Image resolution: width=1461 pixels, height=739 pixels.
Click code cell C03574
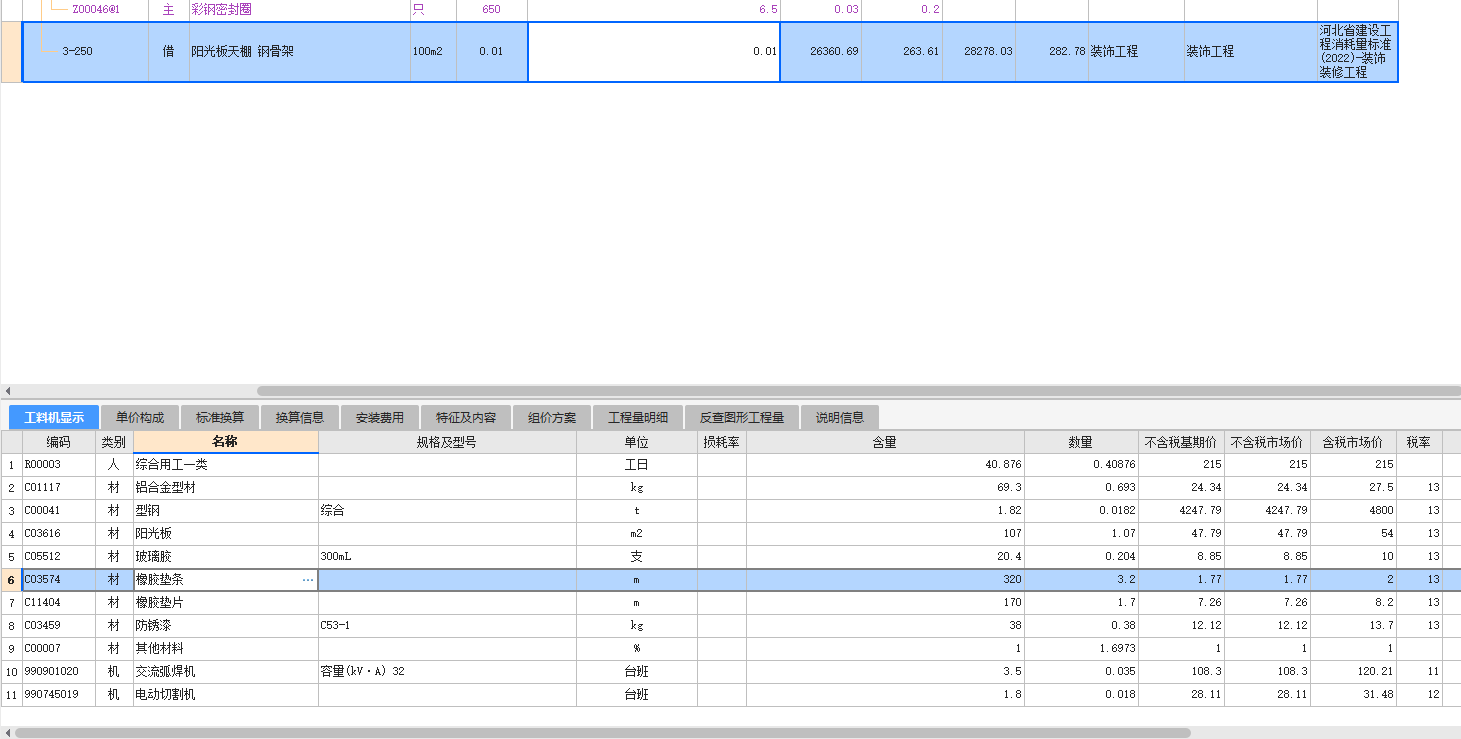click(58, 580)
